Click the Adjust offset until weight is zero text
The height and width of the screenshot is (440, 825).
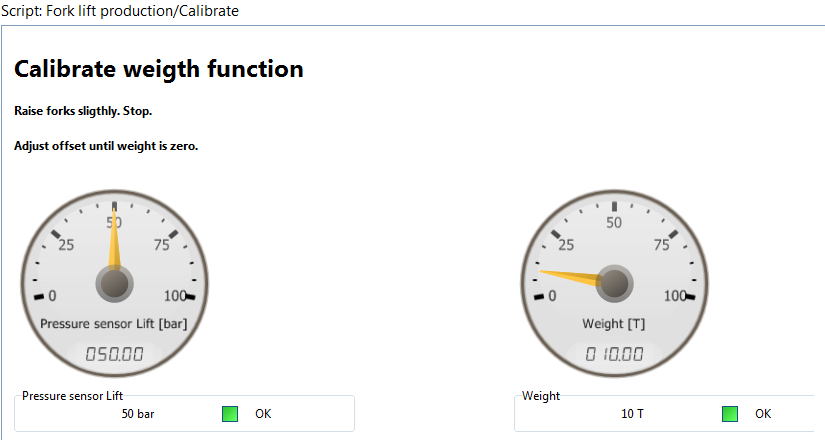106,146
